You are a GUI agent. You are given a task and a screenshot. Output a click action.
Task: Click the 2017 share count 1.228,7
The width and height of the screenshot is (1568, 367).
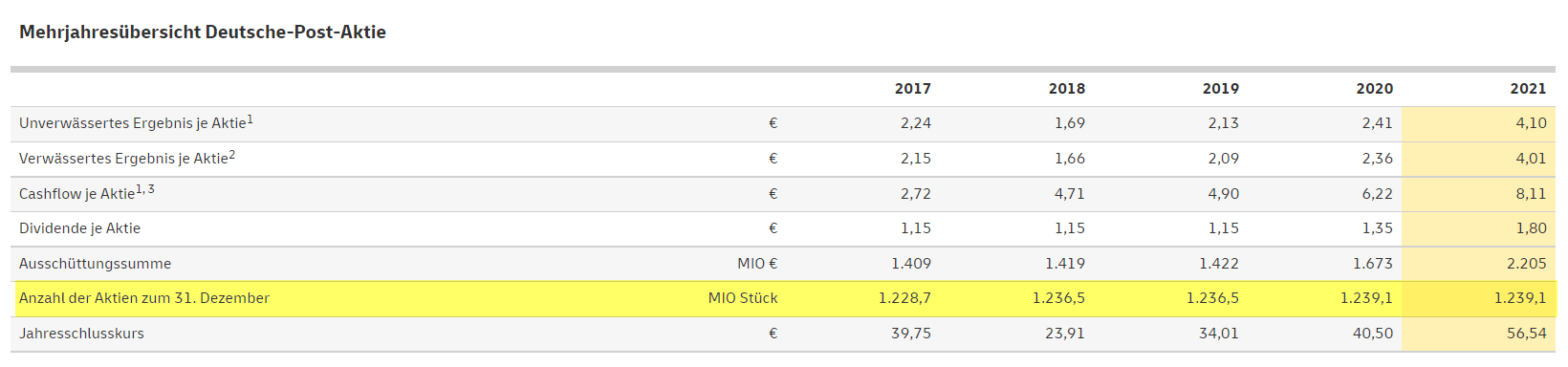point(904,298)
